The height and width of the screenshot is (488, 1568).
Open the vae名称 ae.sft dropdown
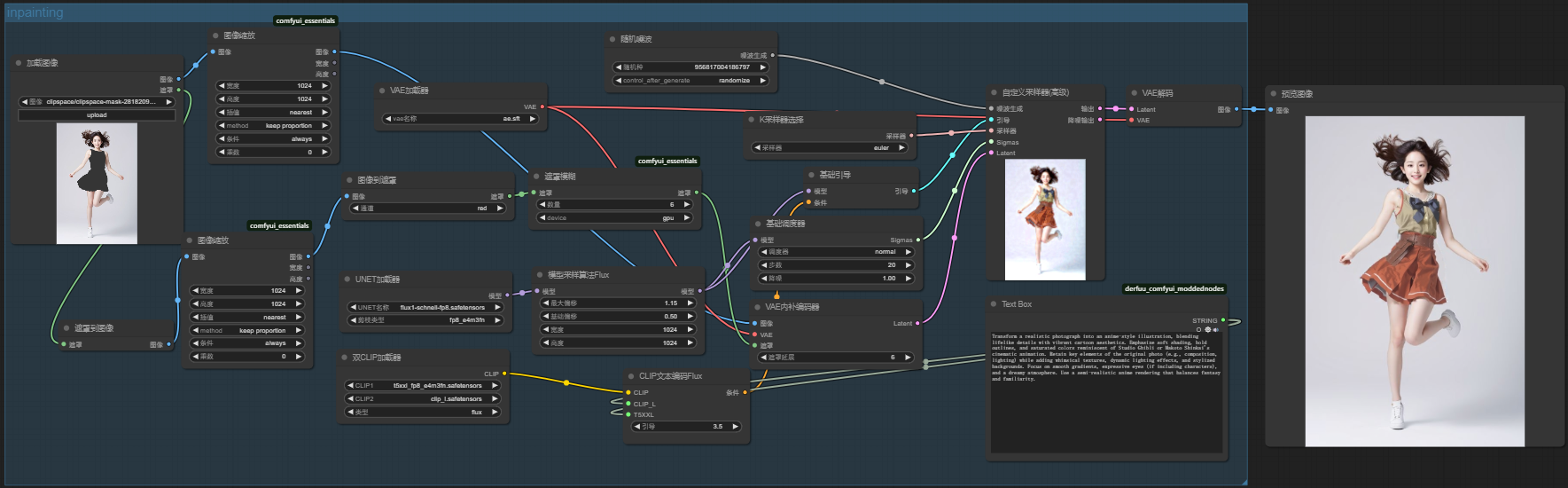[461, 119]
